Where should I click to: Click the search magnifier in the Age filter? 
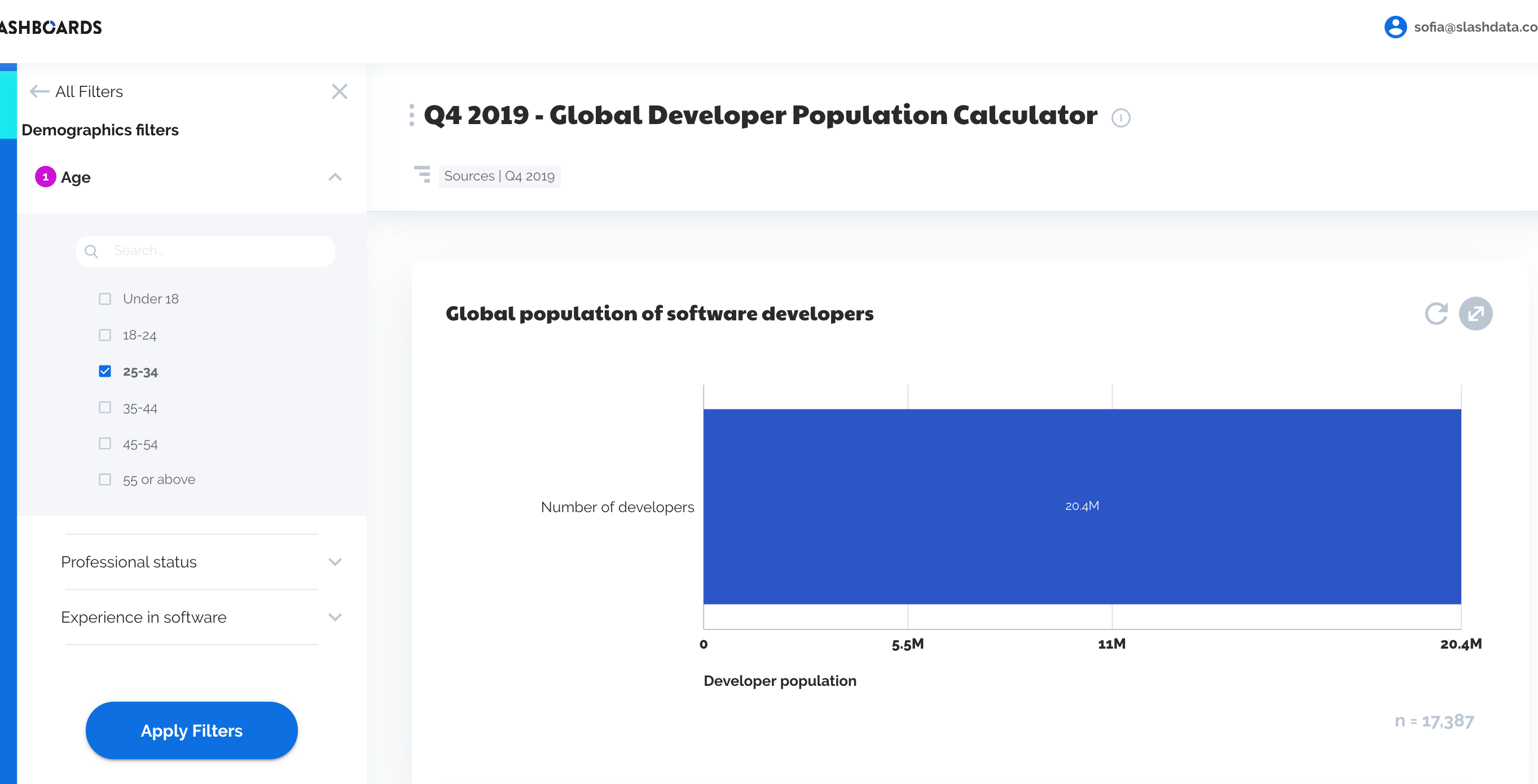coord(92,250)
